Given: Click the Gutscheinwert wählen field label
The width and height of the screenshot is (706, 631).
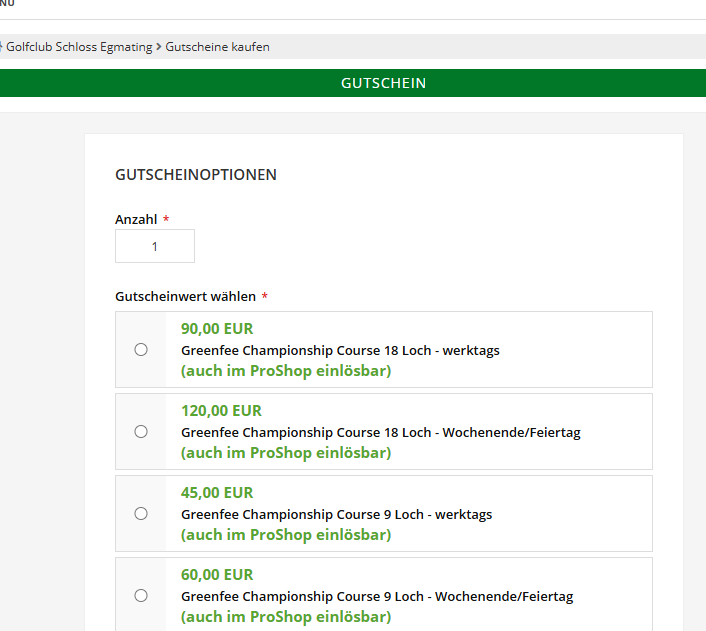Looking at the screenshot, I should [x=185, y=296].
